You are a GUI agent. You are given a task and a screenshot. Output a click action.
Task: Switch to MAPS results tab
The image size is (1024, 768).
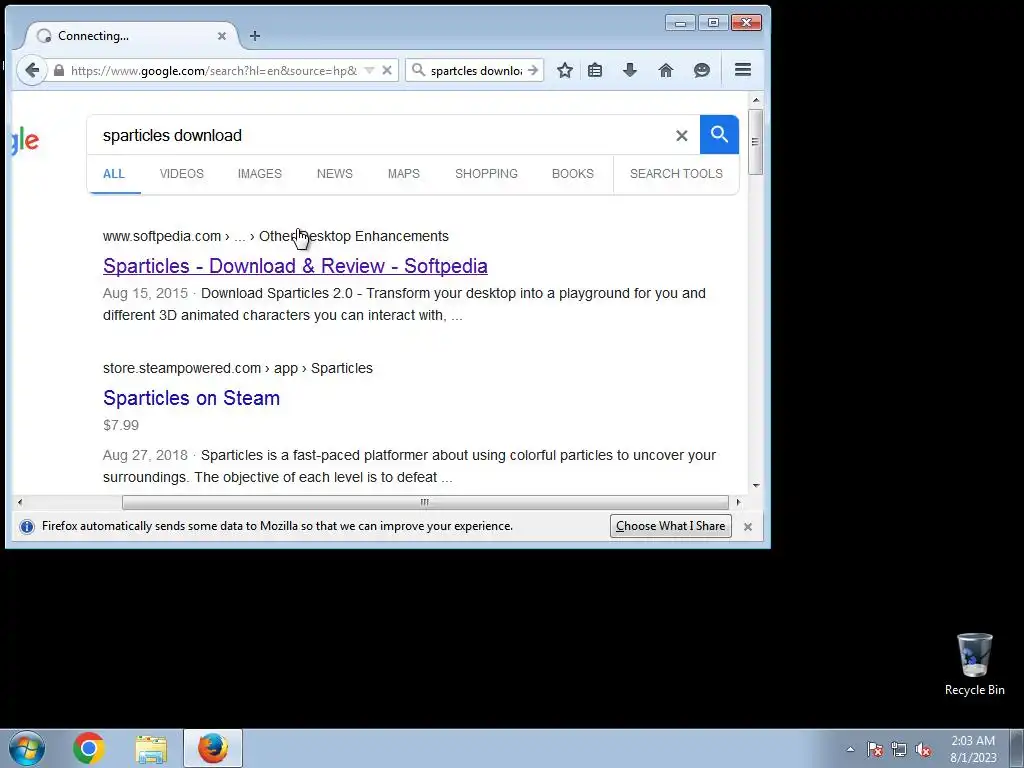[404, 174]
